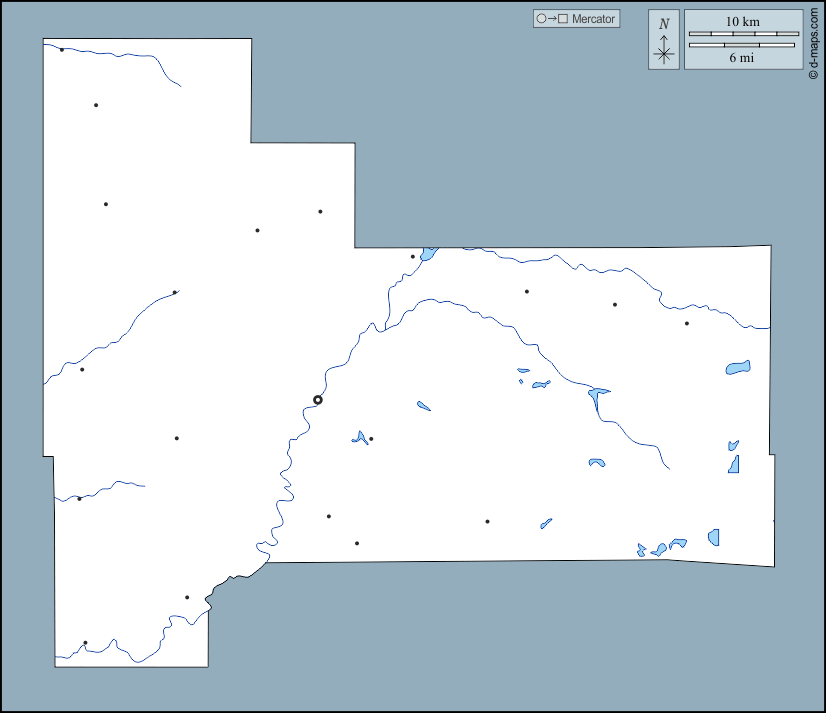
Task: Select the lake at the northern river inlet
Action: point(428,254)
